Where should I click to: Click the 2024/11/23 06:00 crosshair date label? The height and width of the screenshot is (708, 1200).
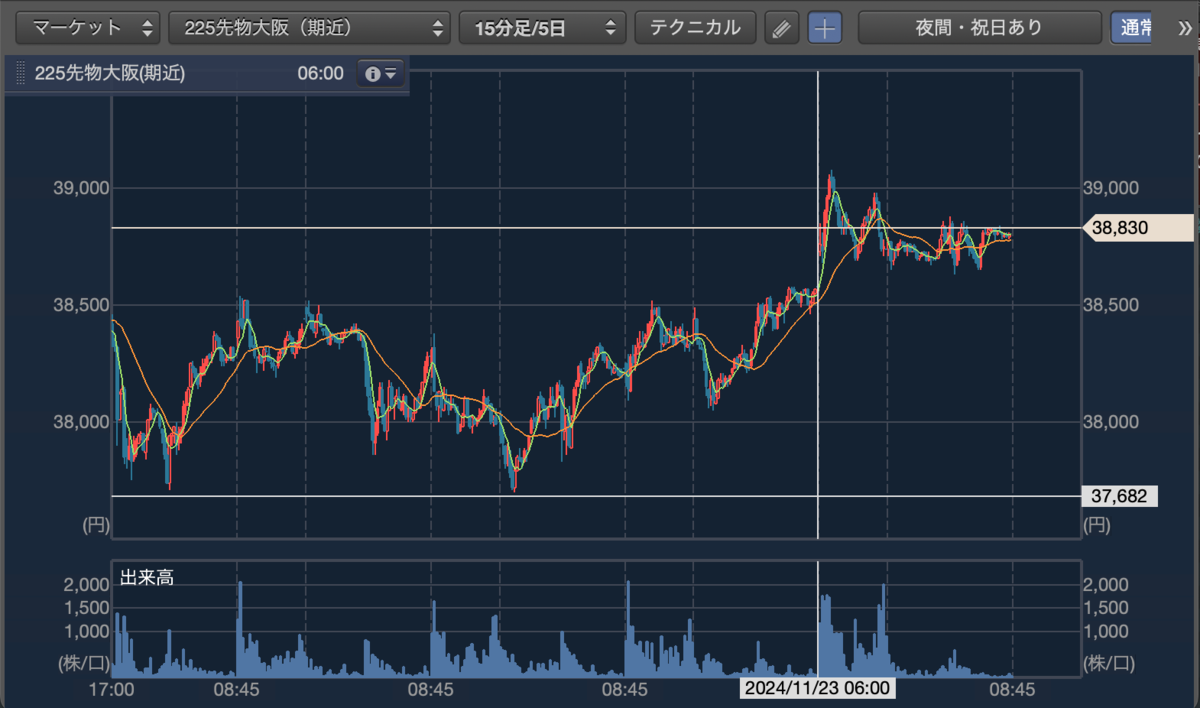tap(817, 688)
